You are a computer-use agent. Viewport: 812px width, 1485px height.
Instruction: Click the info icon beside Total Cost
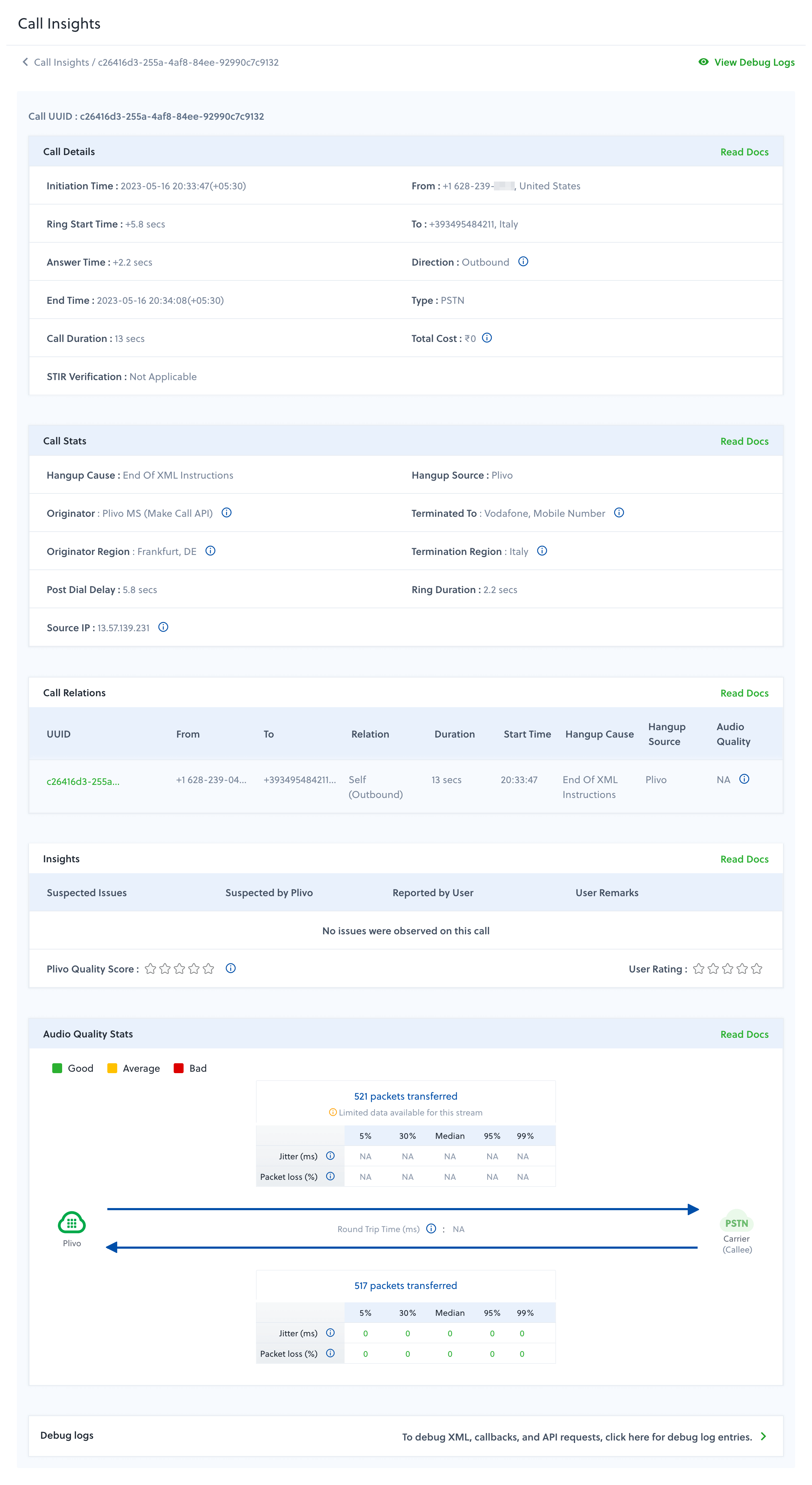coord(487,338)
